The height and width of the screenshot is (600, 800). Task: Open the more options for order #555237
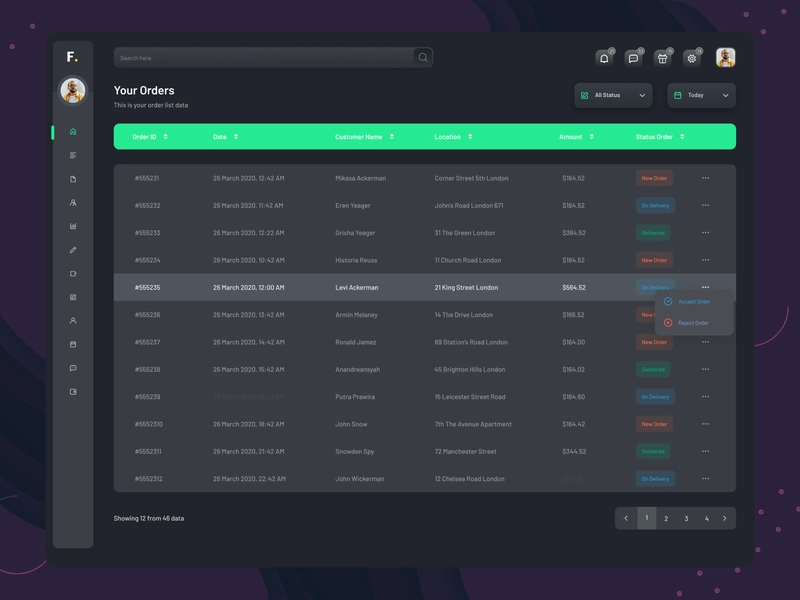(x=705, y=342)
